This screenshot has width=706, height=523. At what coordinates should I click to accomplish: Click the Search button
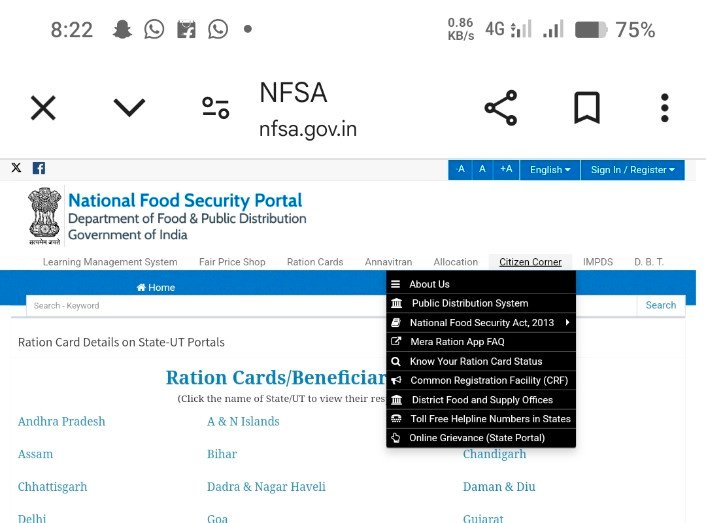(661, 305)
